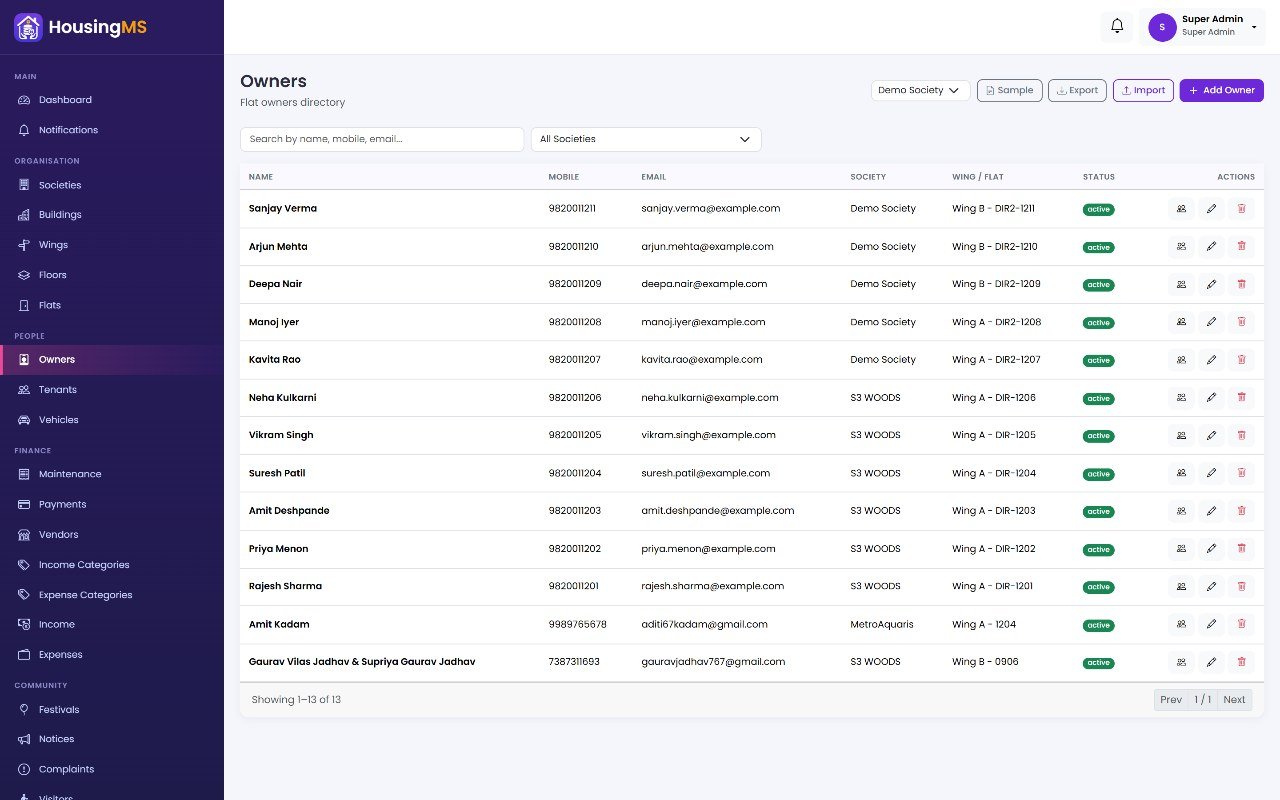This screenshot has height=800, width=1280.
Task: Click mobile number 9989765678
Action: 577,624
